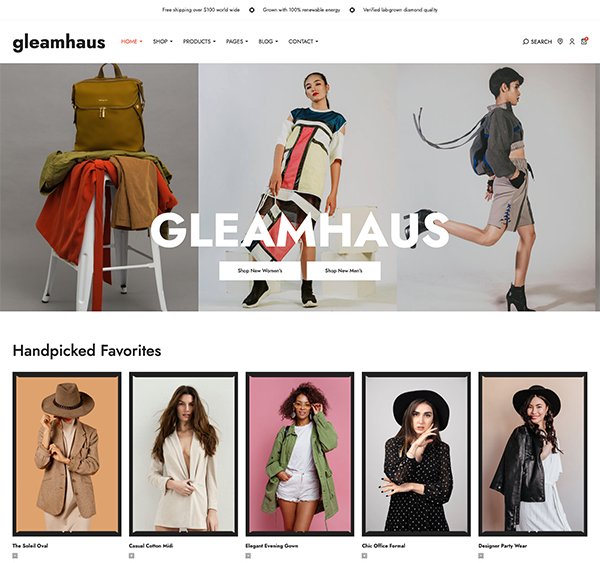Open the Blog menu item
600x563 pixels.
(268, 41)
